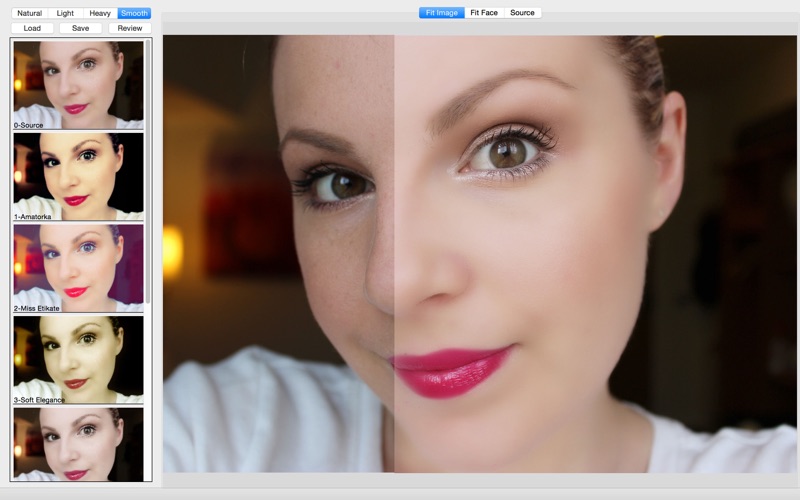
Task: Apply the 2-Miss Etikate preset thumbnail
Action: click(79, 268)
